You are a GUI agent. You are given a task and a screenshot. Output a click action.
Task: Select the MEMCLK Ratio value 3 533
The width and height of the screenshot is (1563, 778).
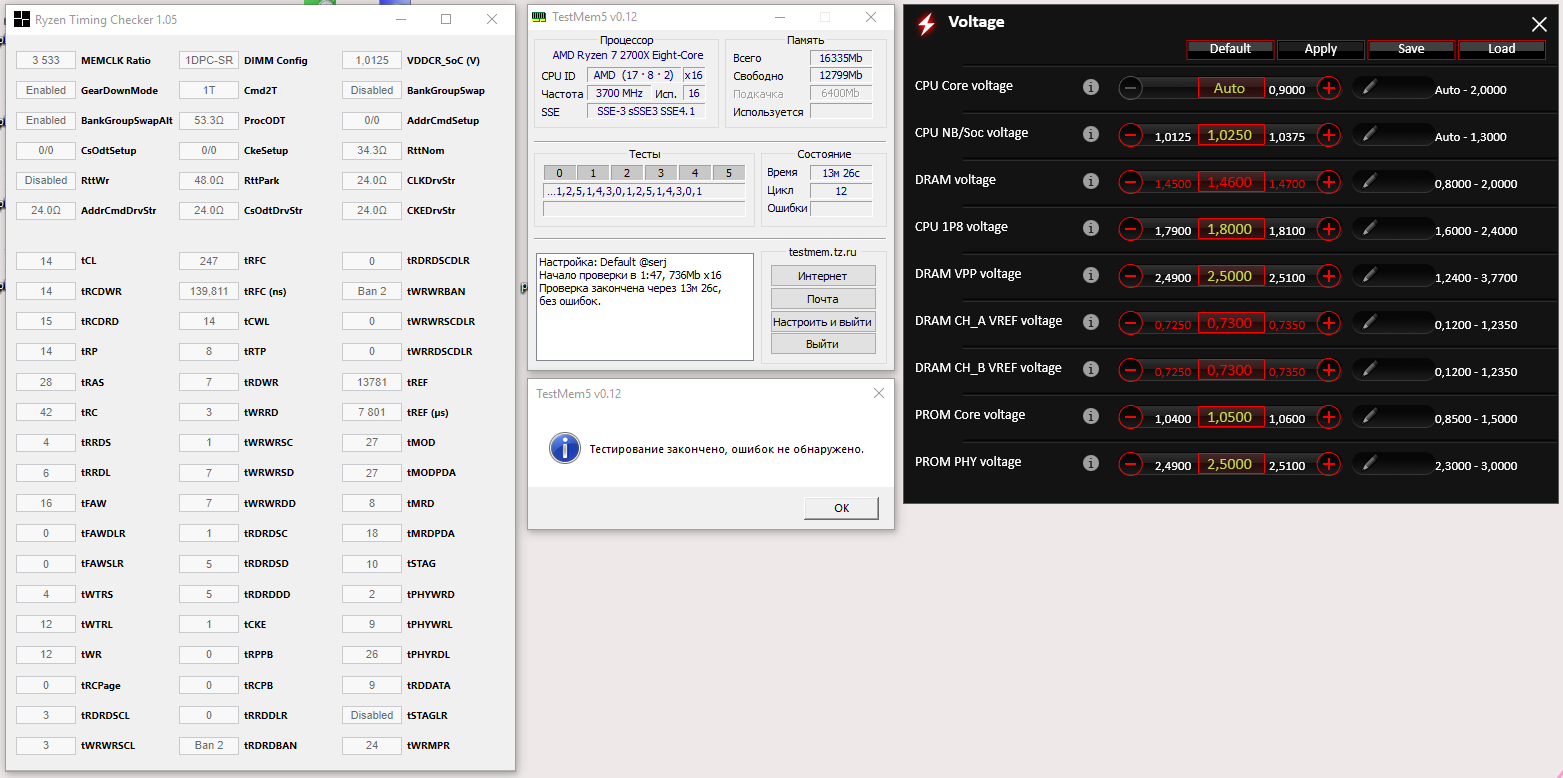coord(46,60)
